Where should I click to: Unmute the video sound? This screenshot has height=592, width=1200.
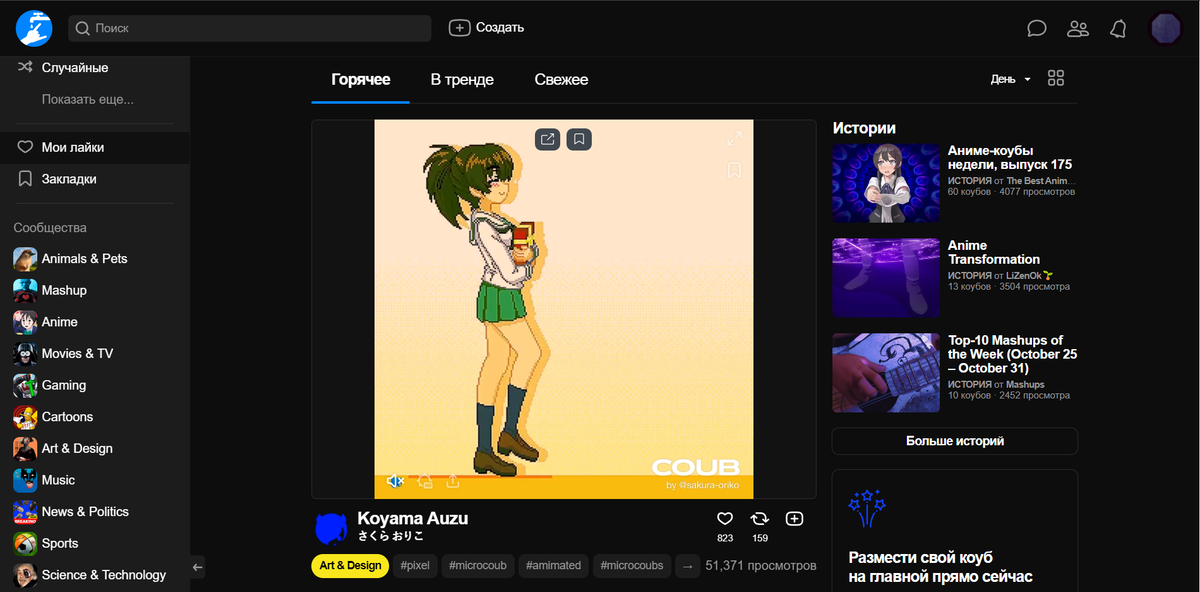click(395, 481)
